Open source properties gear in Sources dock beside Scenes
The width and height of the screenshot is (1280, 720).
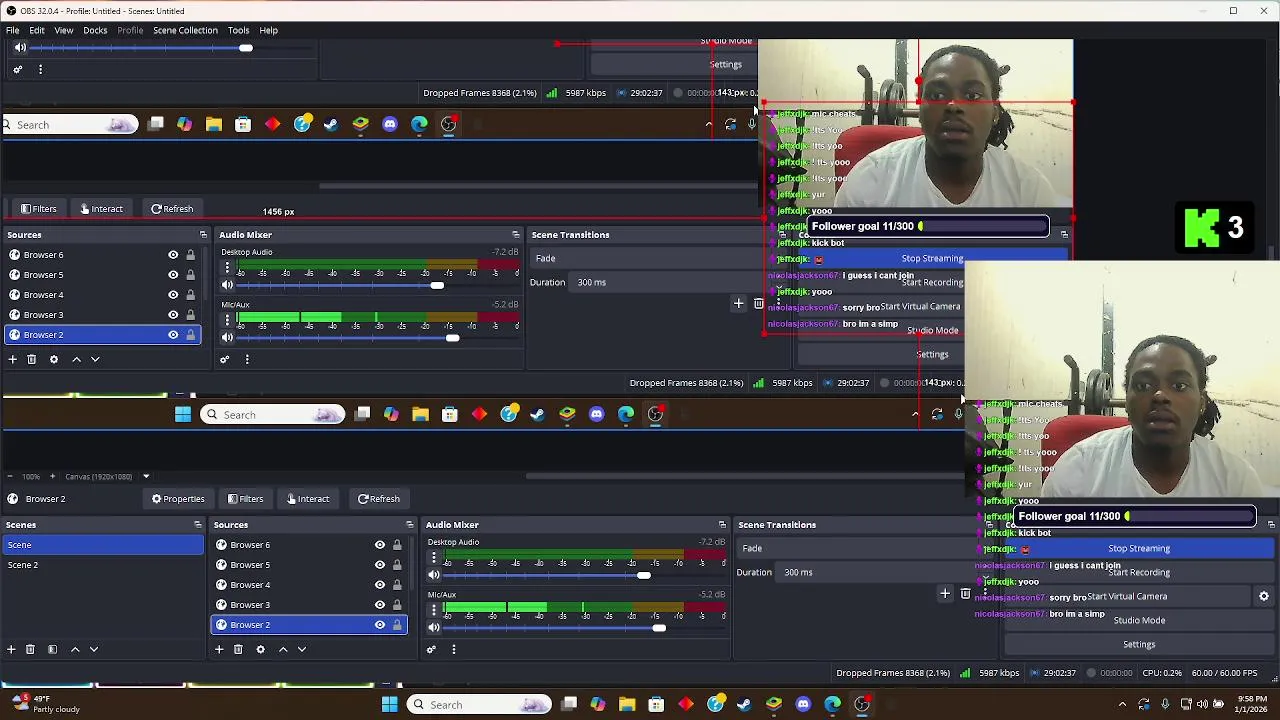[x=260, y=649]
